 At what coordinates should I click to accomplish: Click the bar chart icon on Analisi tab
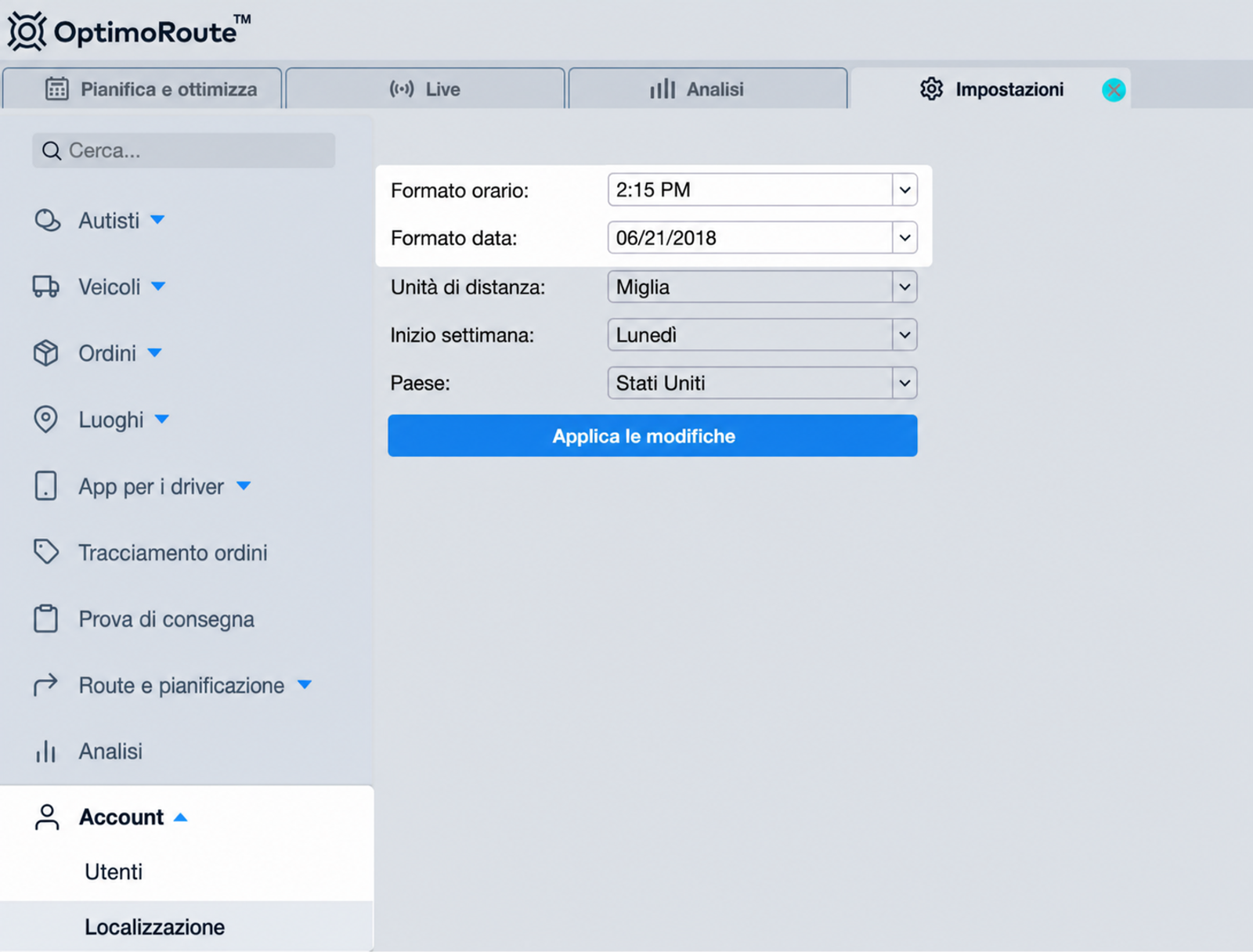coord(662,89)
